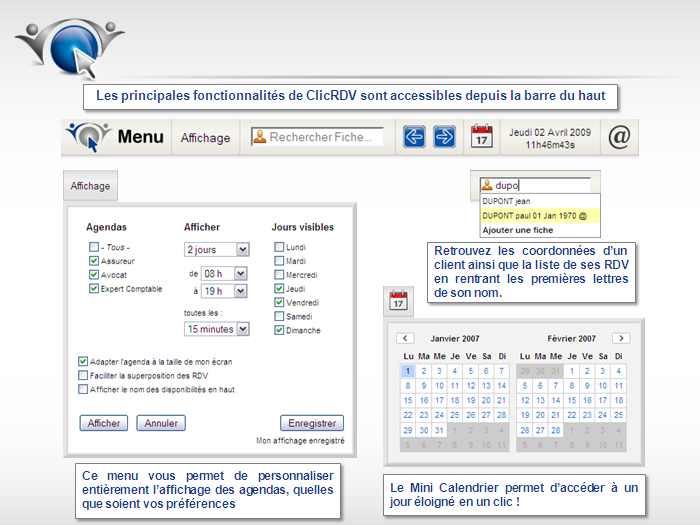Open the 2 jours display dropdown
This screenshot has width=700, height=525.
(217, 250)
